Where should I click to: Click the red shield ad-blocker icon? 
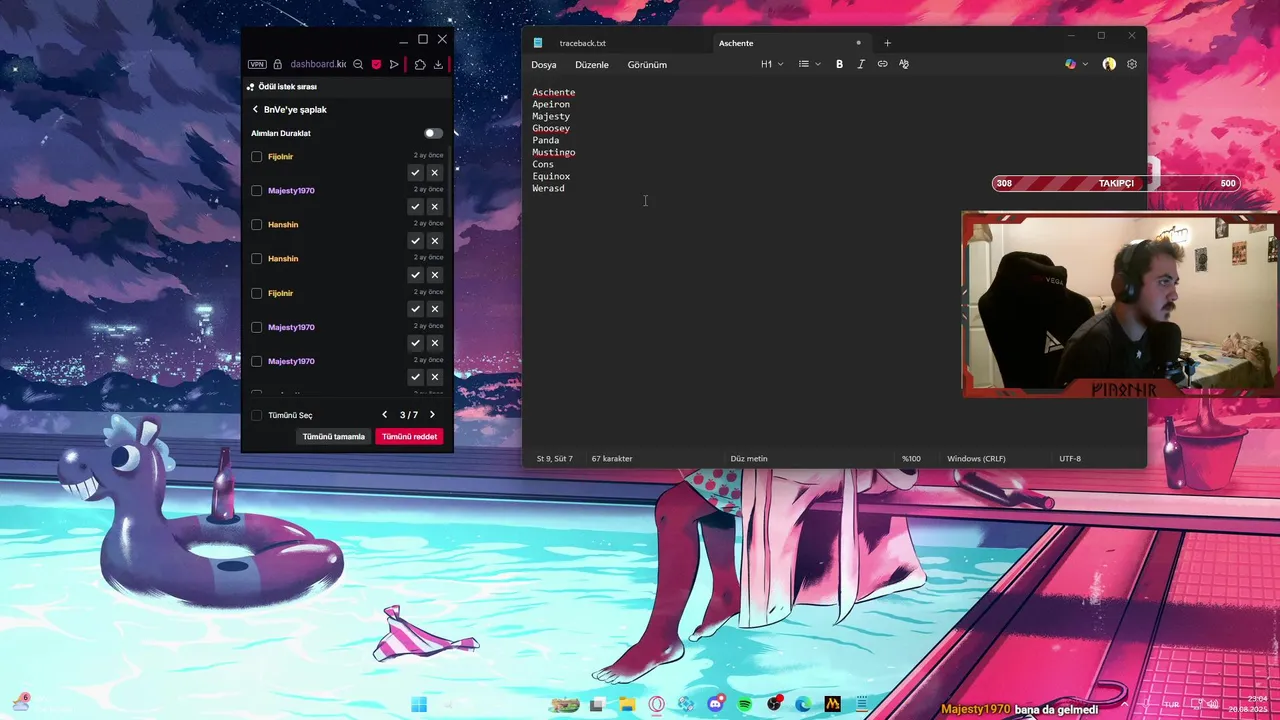pos(376,64)
